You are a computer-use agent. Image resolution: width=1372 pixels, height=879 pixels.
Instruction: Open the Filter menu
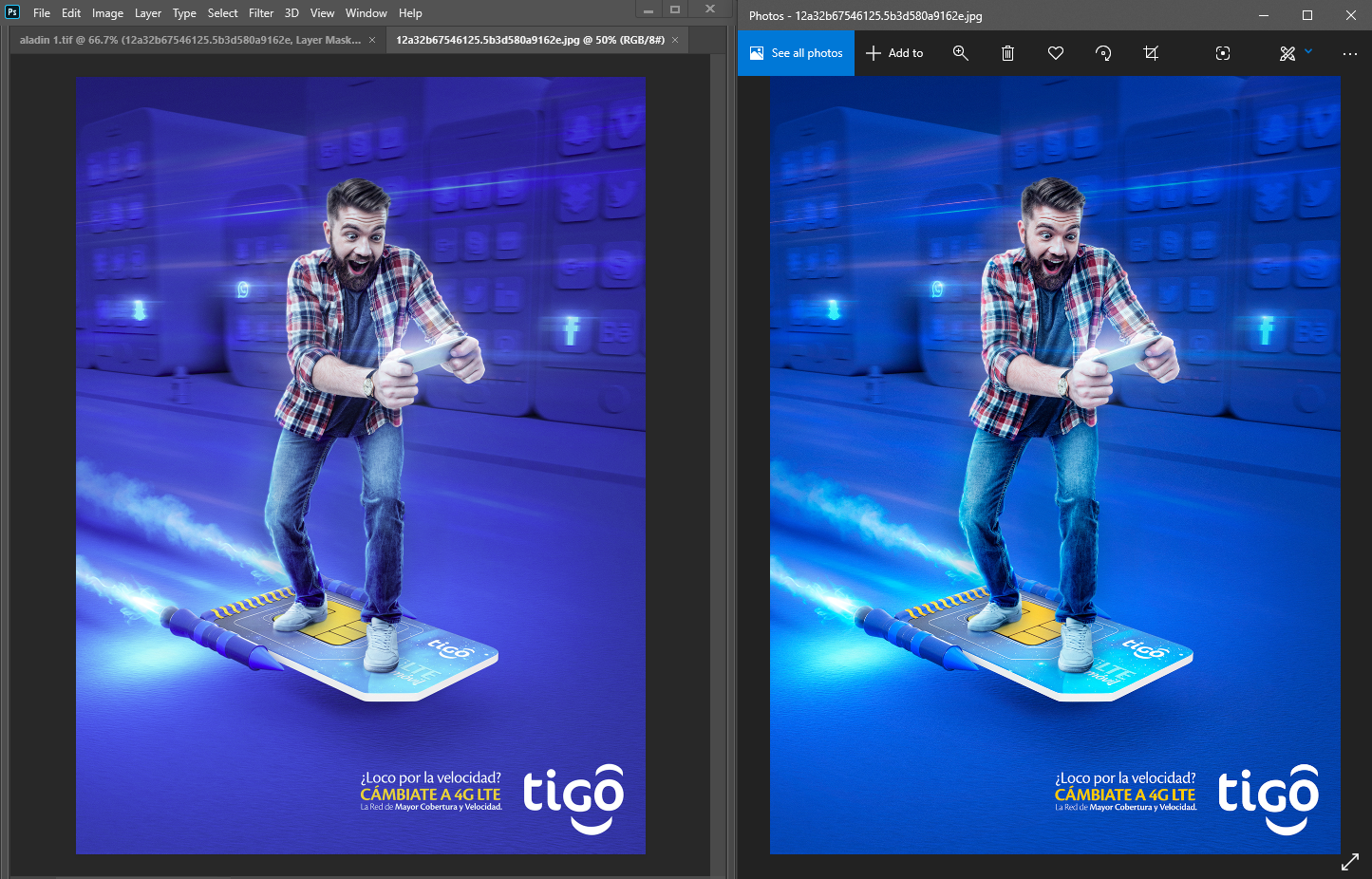pos(261,13)
